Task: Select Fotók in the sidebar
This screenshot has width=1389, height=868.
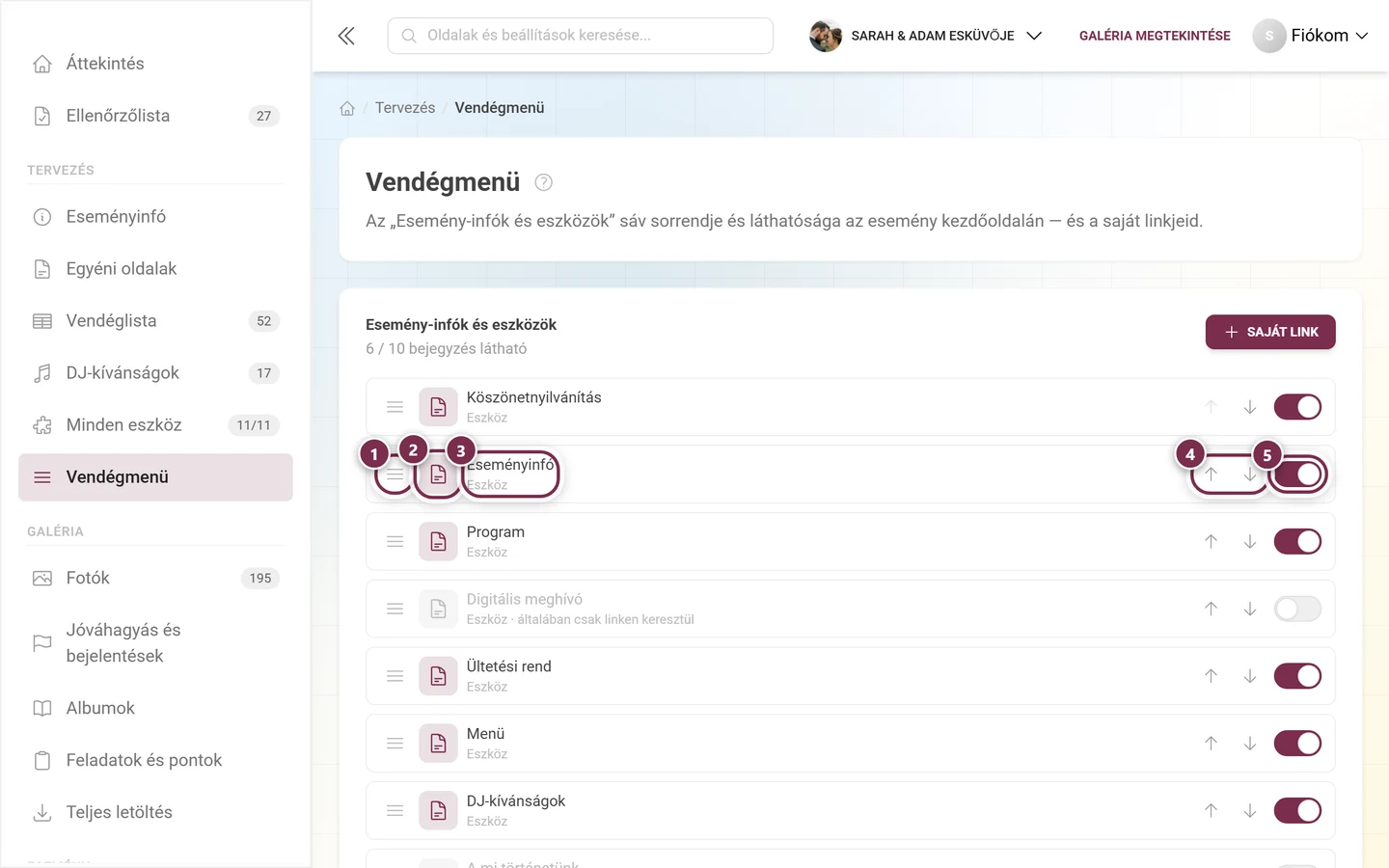Action: (x=155, y=579)
